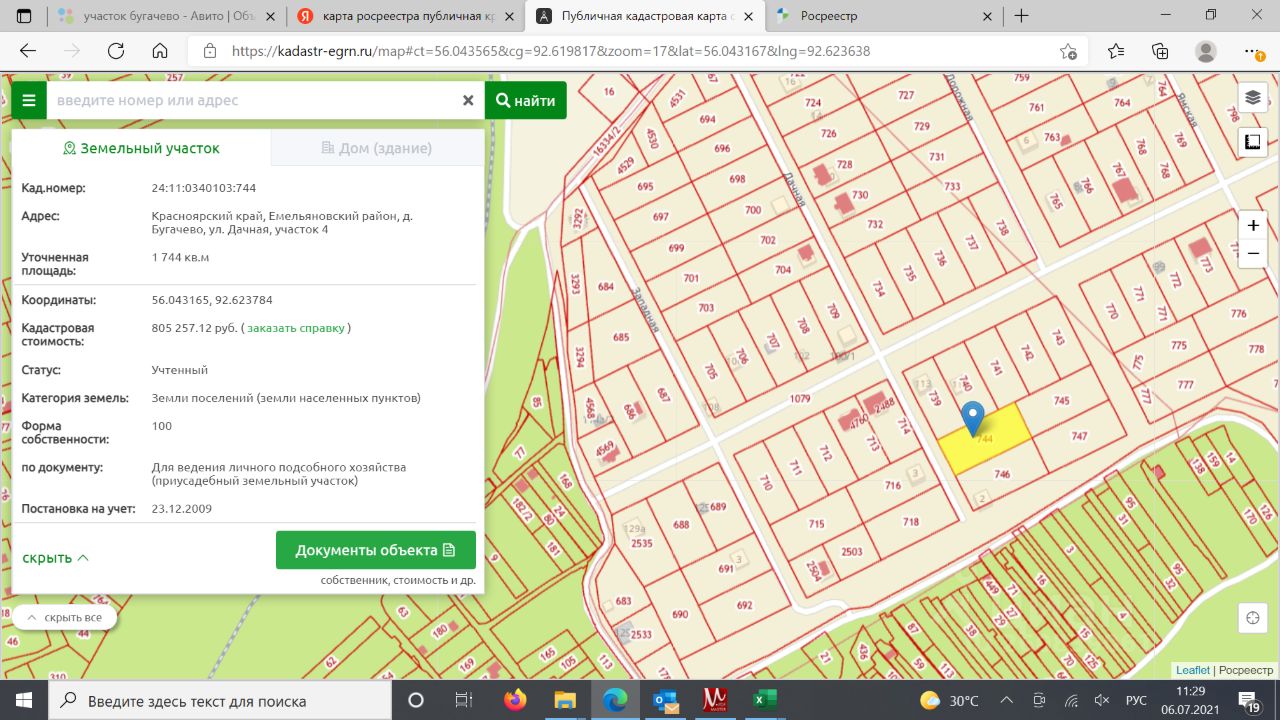Switch to the Росреестр browser tab
The height and width of the screenshot is (720, 1280).
883,16
